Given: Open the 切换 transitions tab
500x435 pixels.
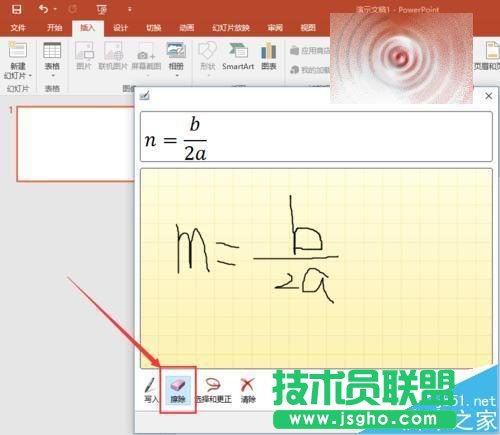Looking at the screenshot, I should [153, 28].
